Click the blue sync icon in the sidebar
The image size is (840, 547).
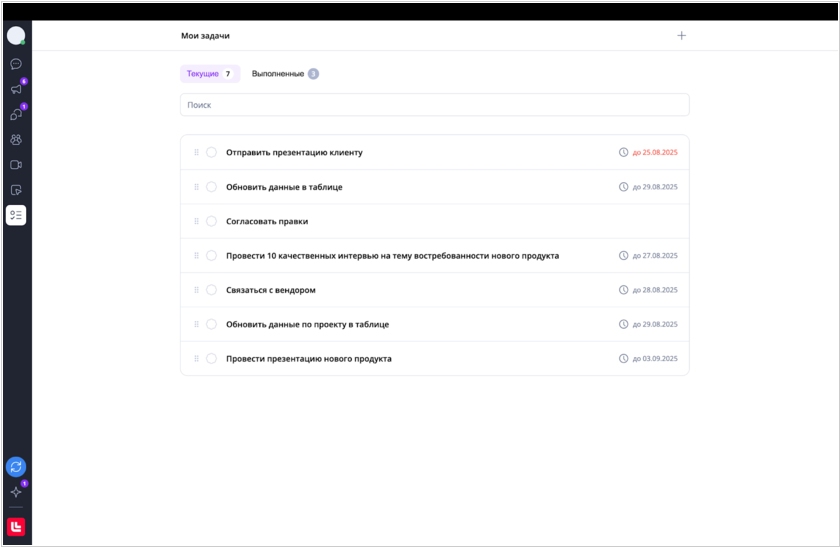coord(16,467)
